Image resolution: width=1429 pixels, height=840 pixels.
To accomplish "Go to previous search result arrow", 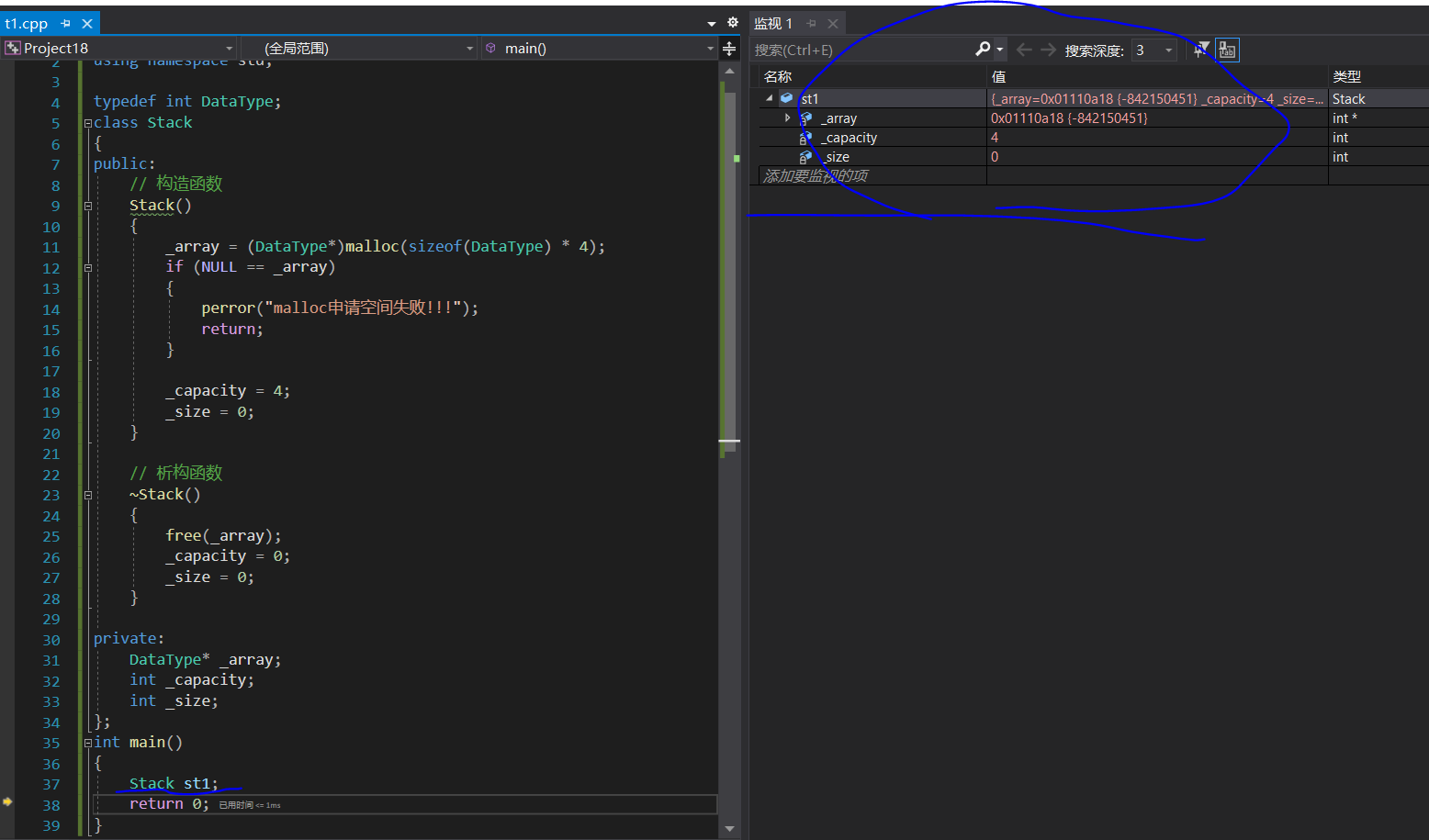I will 1024,50.
